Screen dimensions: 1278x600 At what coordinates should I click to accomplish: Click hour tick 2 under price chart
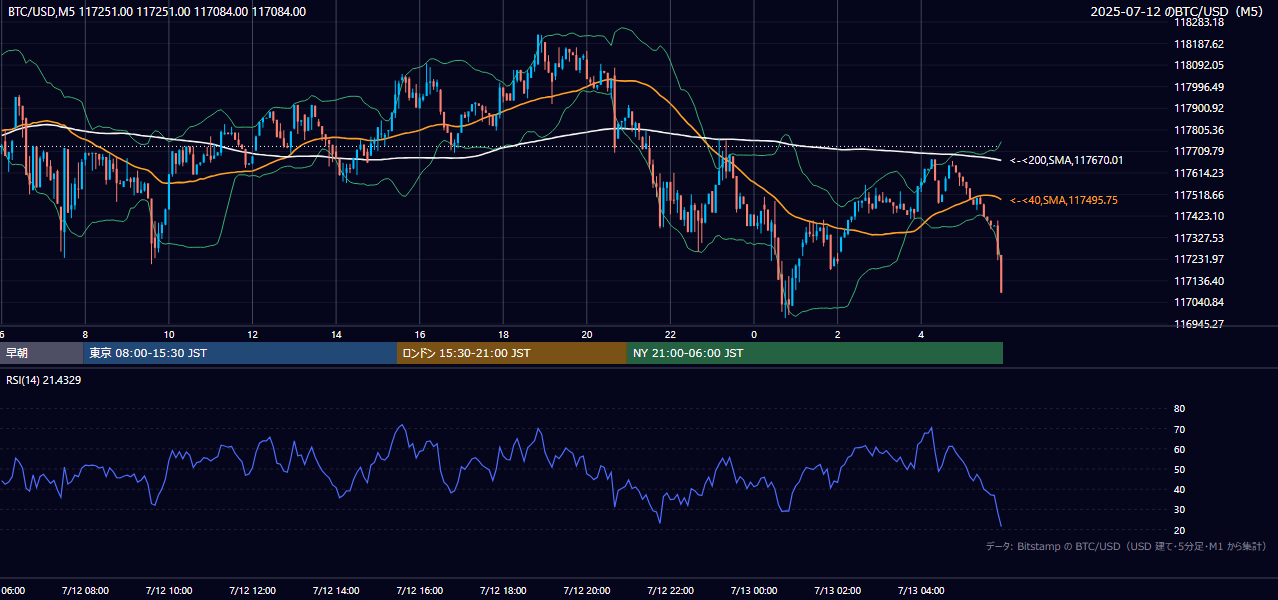(838, 334)
